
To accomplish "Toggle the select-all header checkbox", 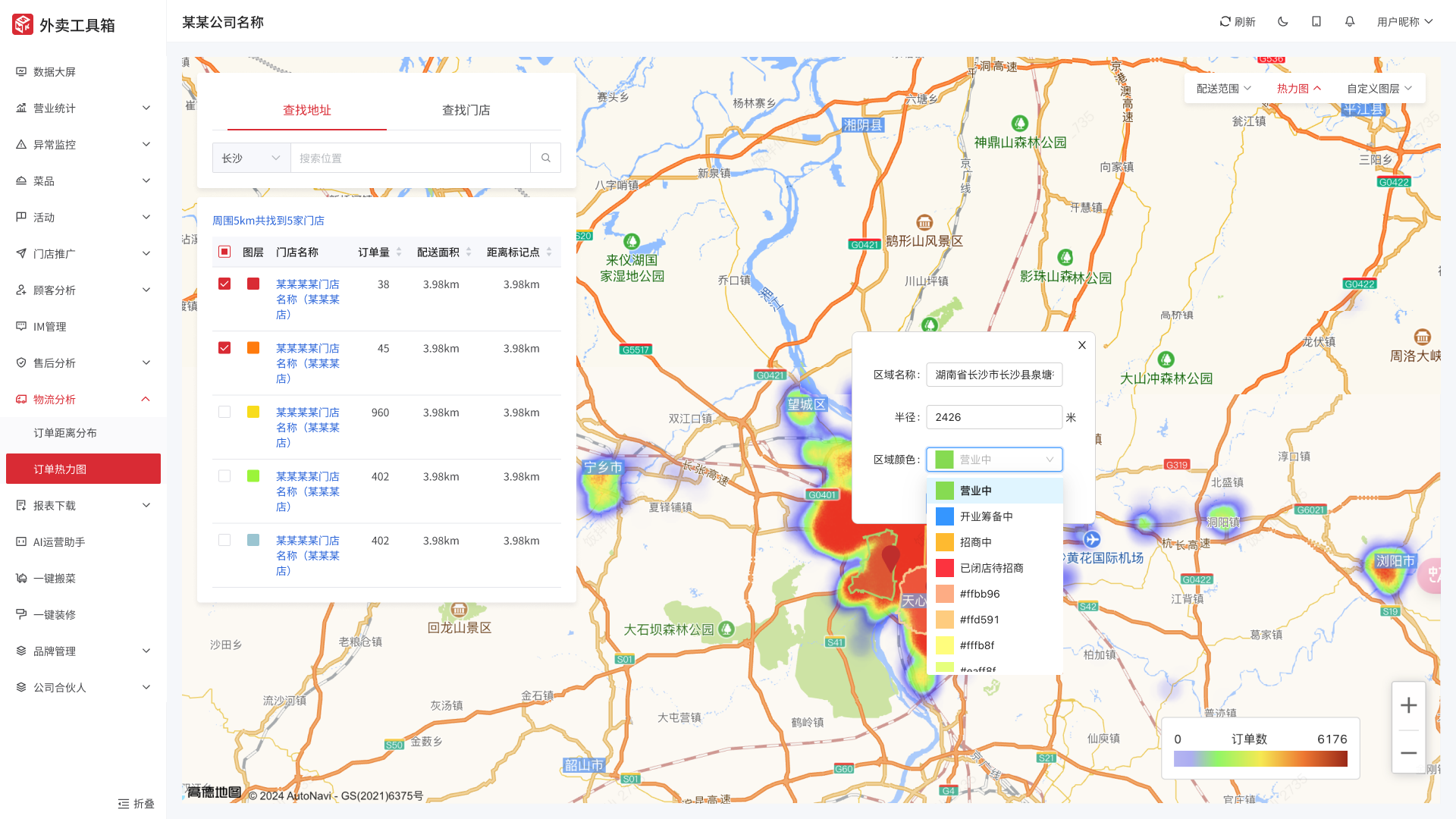I will click(x=224, y=252).
